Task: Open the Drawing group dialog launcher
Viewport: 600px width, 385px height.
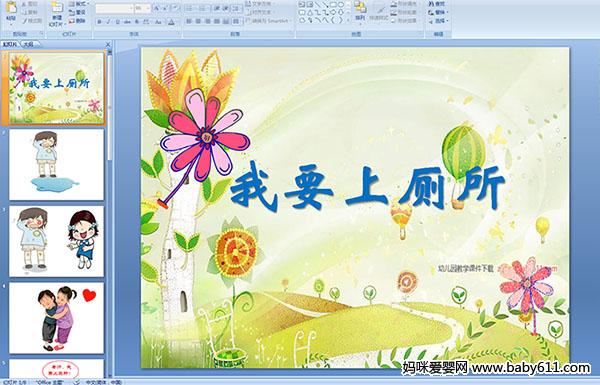Action: pyautogui.click(x=421, y=34)
